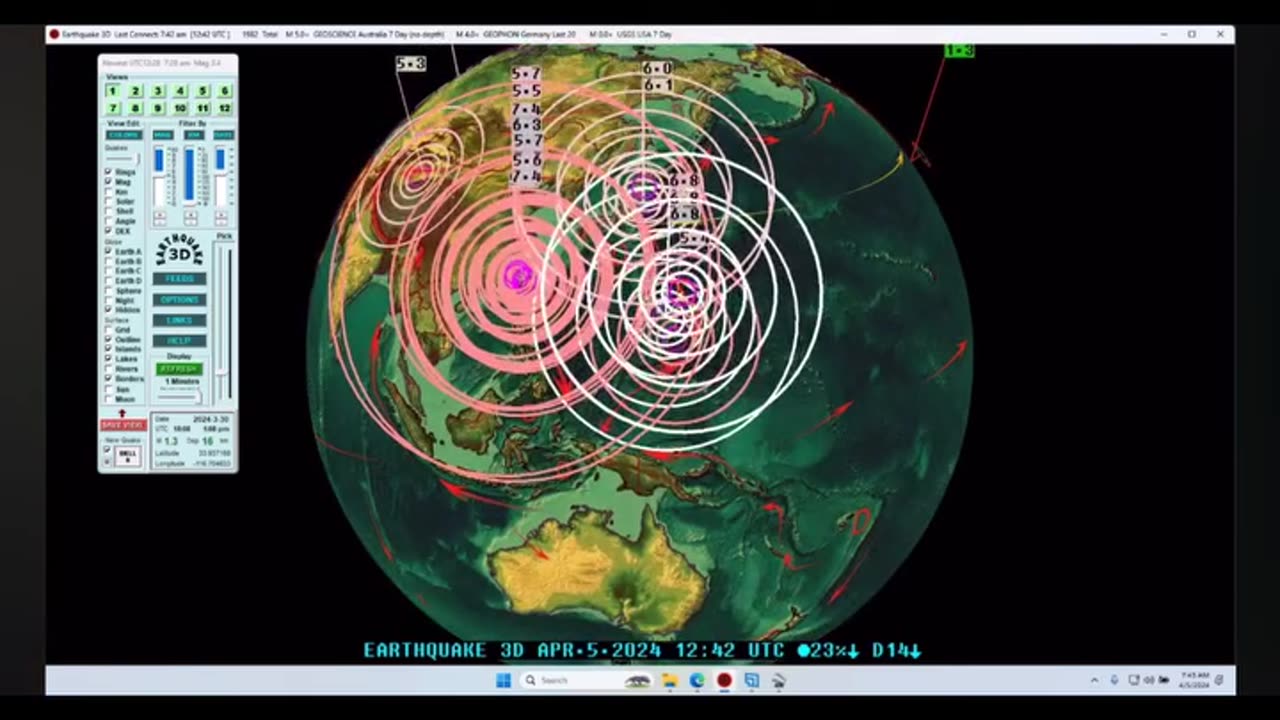
Task: Open the Windows Start menu
Action: pyautogui.click(x=503, y=681)
